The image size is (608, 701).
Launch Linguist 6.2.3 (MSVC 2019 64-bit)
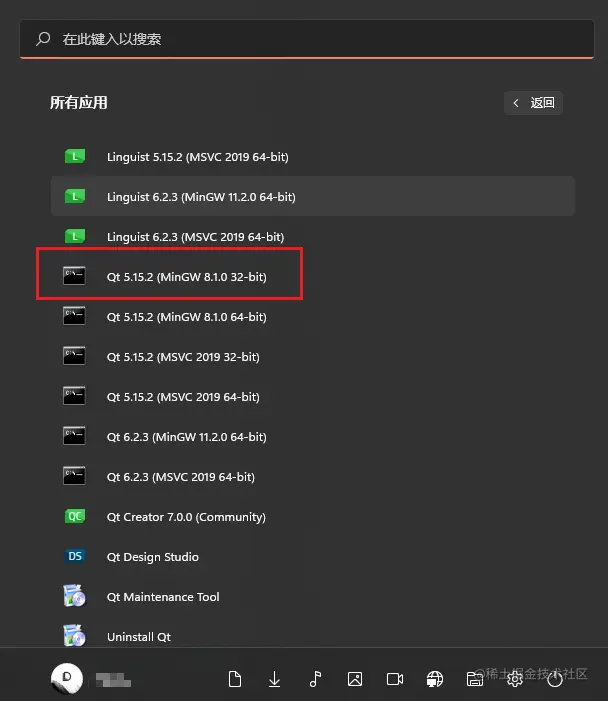tap(312, 236)
